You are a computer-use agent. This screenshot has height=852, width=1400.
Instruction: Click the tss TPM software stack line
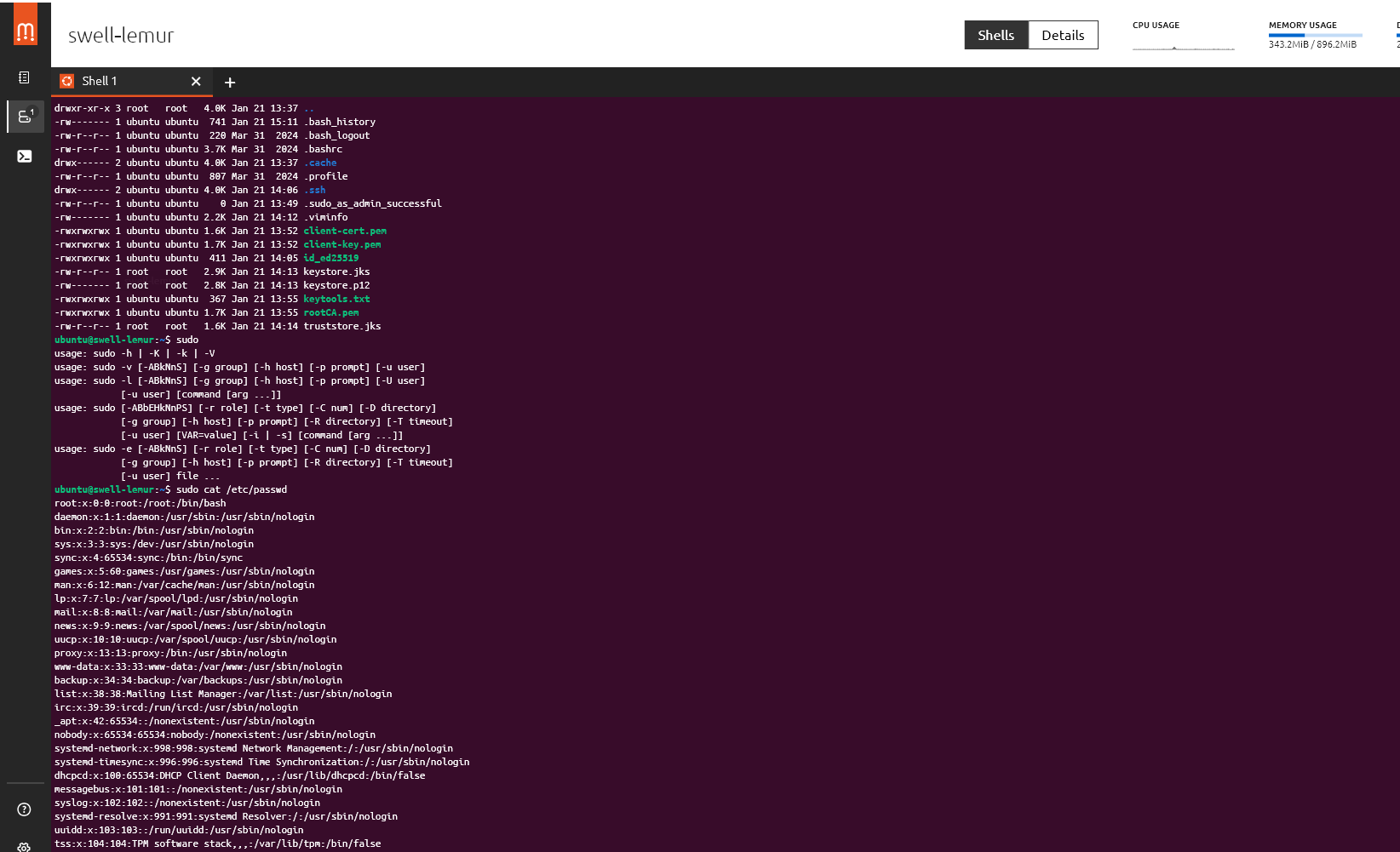(218, 843)
